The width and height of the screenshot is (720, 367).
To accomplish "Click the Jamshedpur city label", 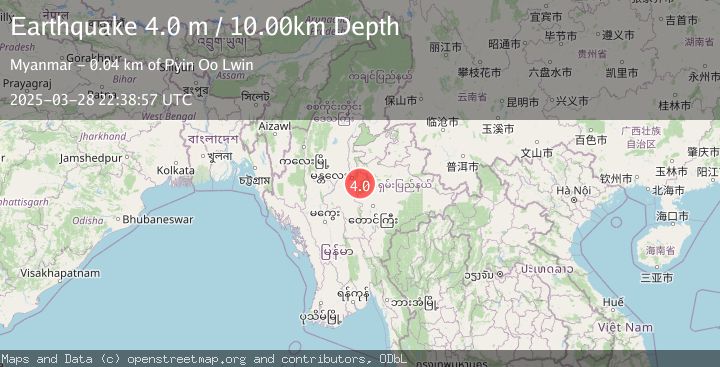I will (90, 158).
